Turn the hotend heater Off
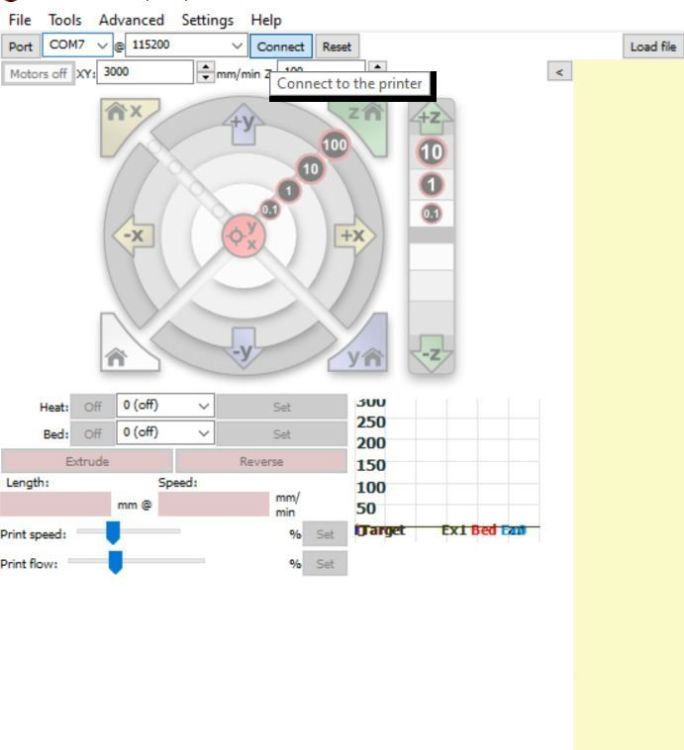The image size is (684, 750). point(92,407)
